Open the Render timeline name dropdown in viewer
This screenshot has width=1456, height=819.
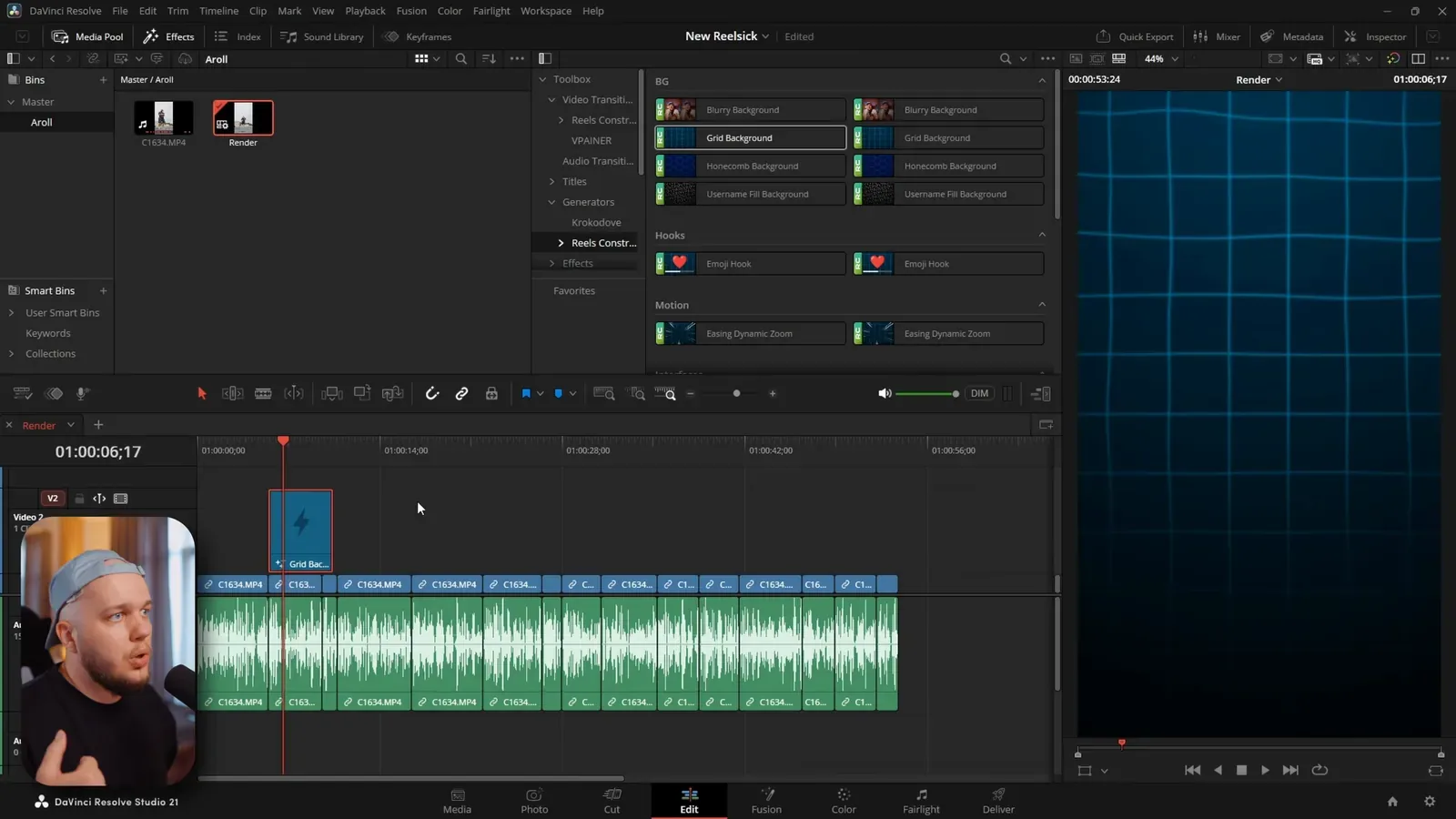pos(1259,79)
